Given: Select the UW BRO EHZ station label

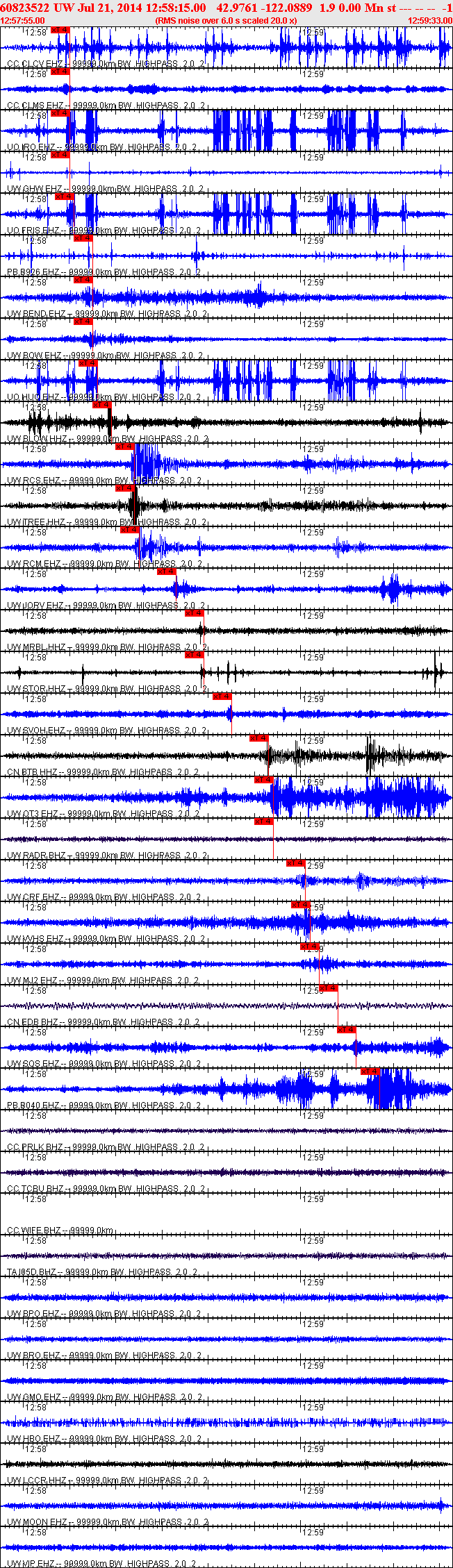Looking at the screenshot, I should 33,1356.
